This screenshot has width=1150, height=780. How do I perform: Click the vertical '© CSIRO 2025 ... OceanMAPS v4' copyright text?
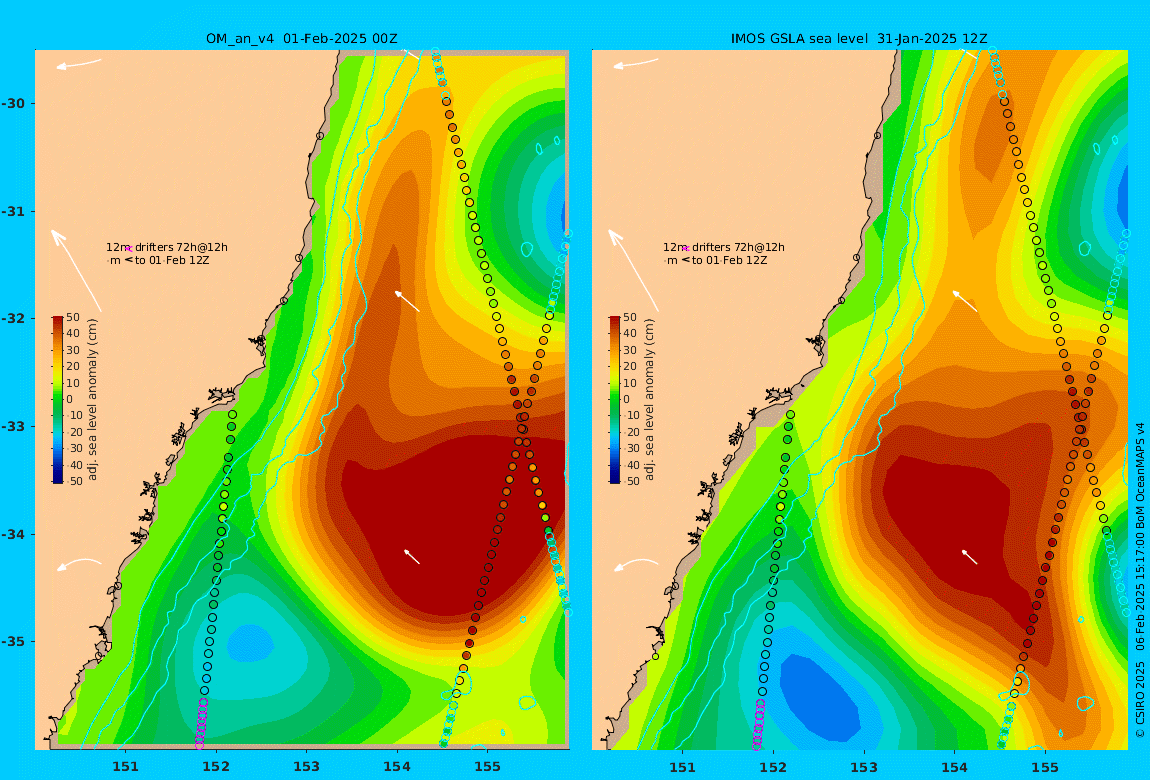[1140, 581]
